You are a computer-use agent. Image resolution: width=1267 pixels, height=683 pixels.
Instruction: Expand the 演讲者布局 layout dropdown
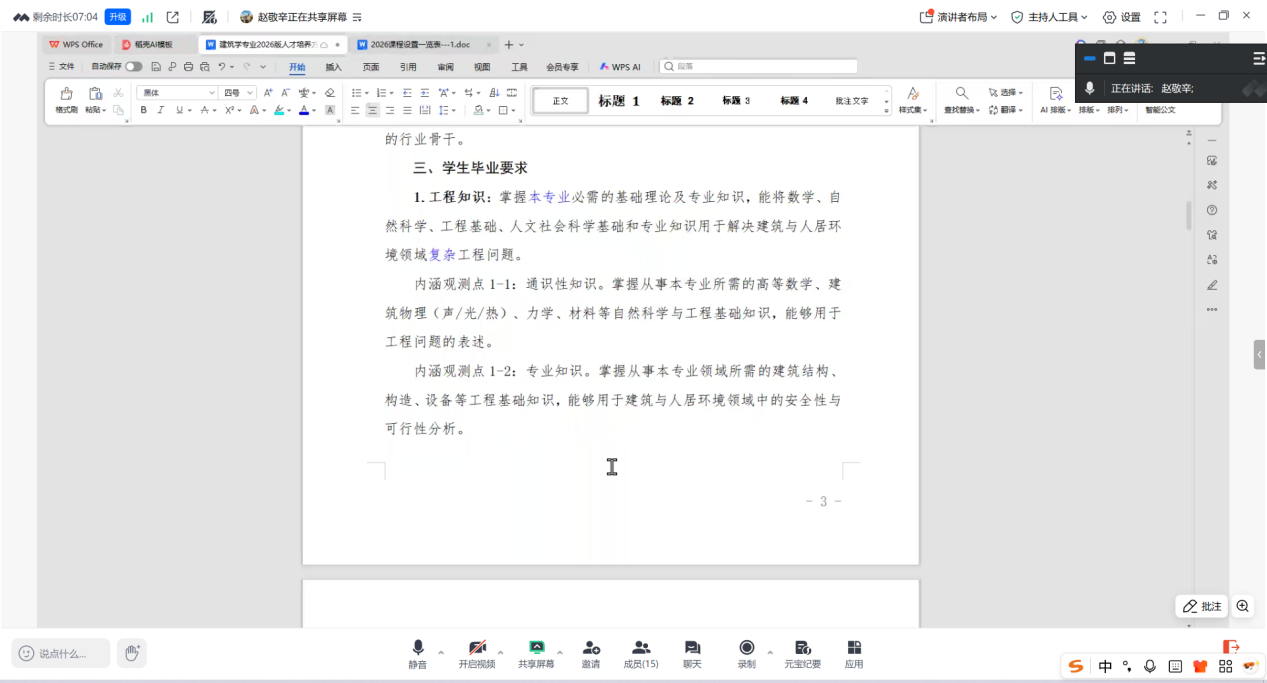[x=958, y=17]
